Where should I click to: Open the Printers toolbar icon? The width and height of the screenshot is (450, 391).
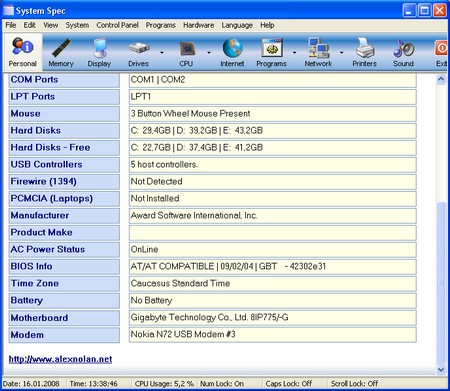[364, 52]
